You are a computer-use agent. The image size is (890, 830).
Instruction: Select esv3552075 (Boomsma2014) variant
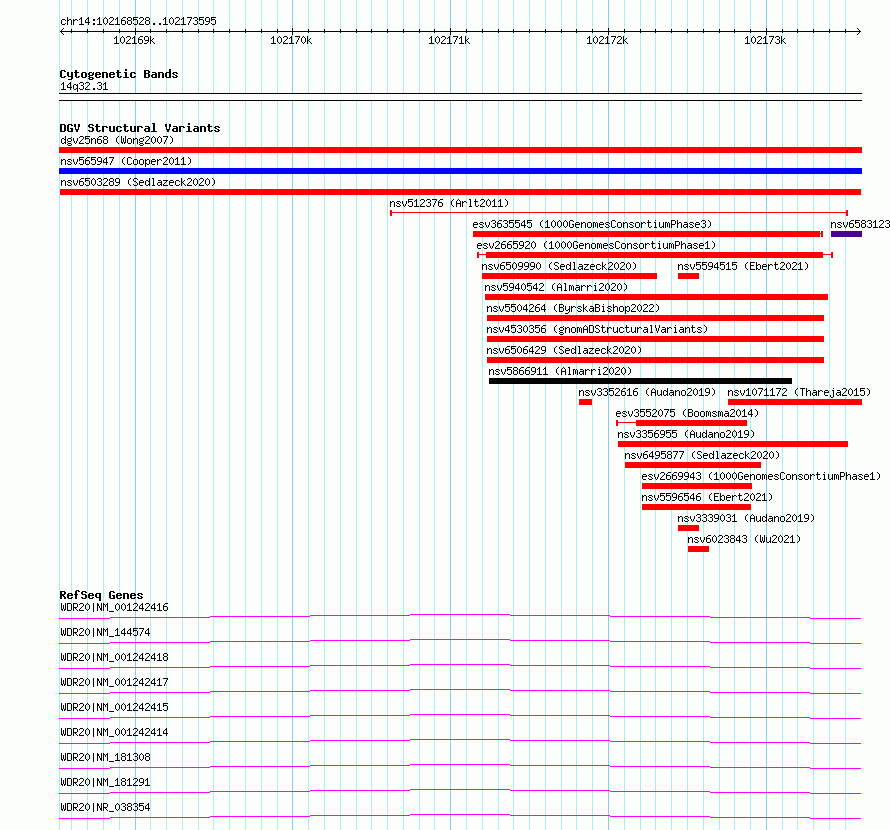coord(687,413)
